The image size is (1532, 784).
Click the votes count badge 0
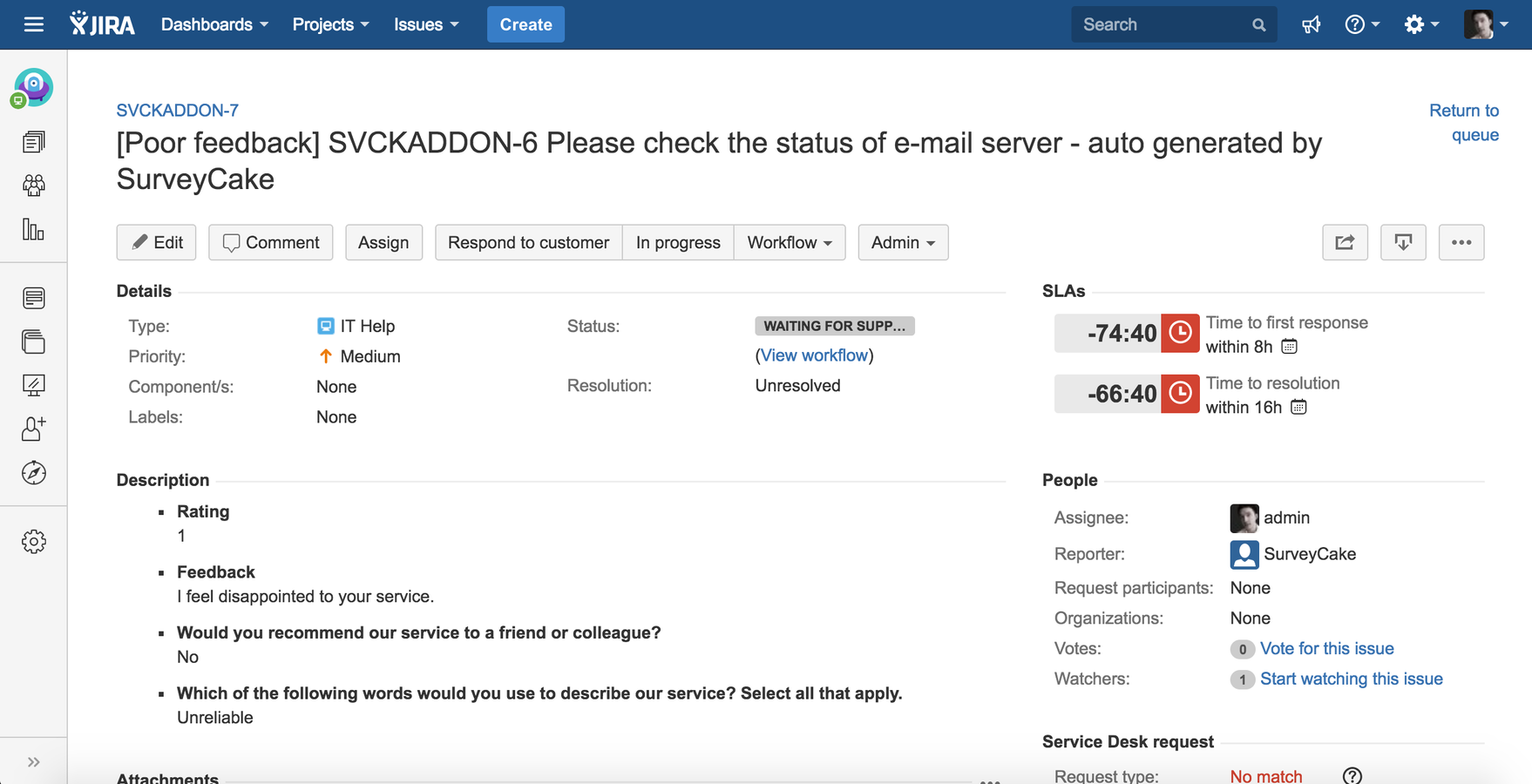(1243, 649)
